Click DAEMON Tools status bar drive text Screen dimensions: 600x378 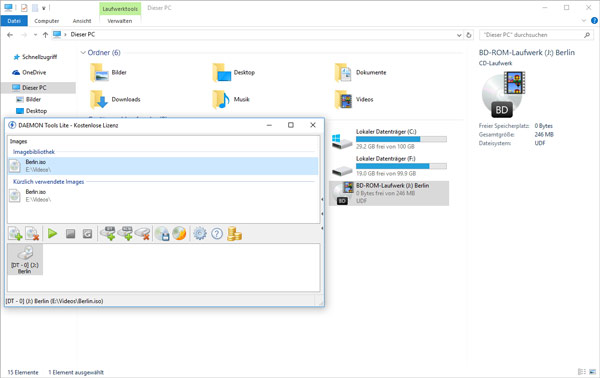click(x=54, y=301)
